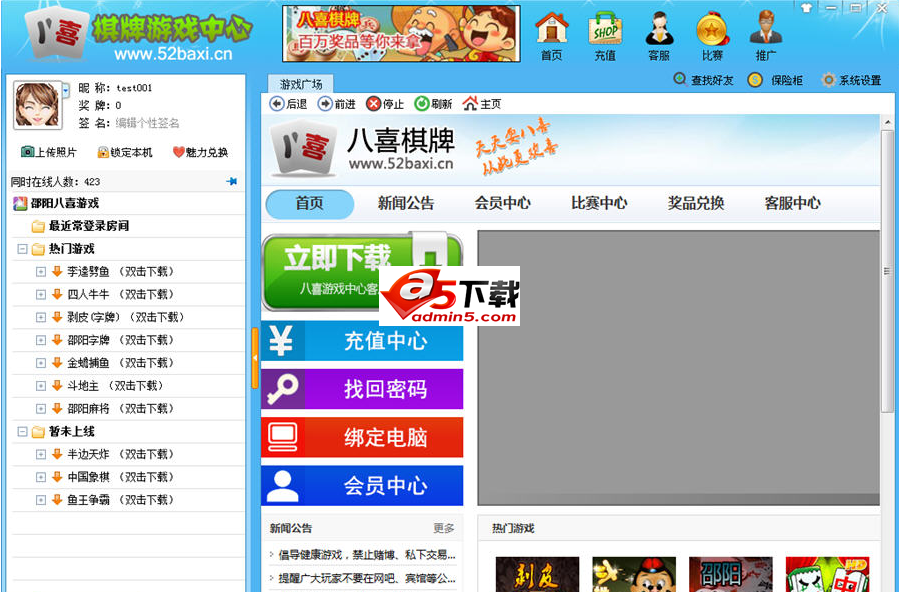
Task: Expand the 邵阳字牌 tree node
Action: pyautogui.click(x=41, y=340)
